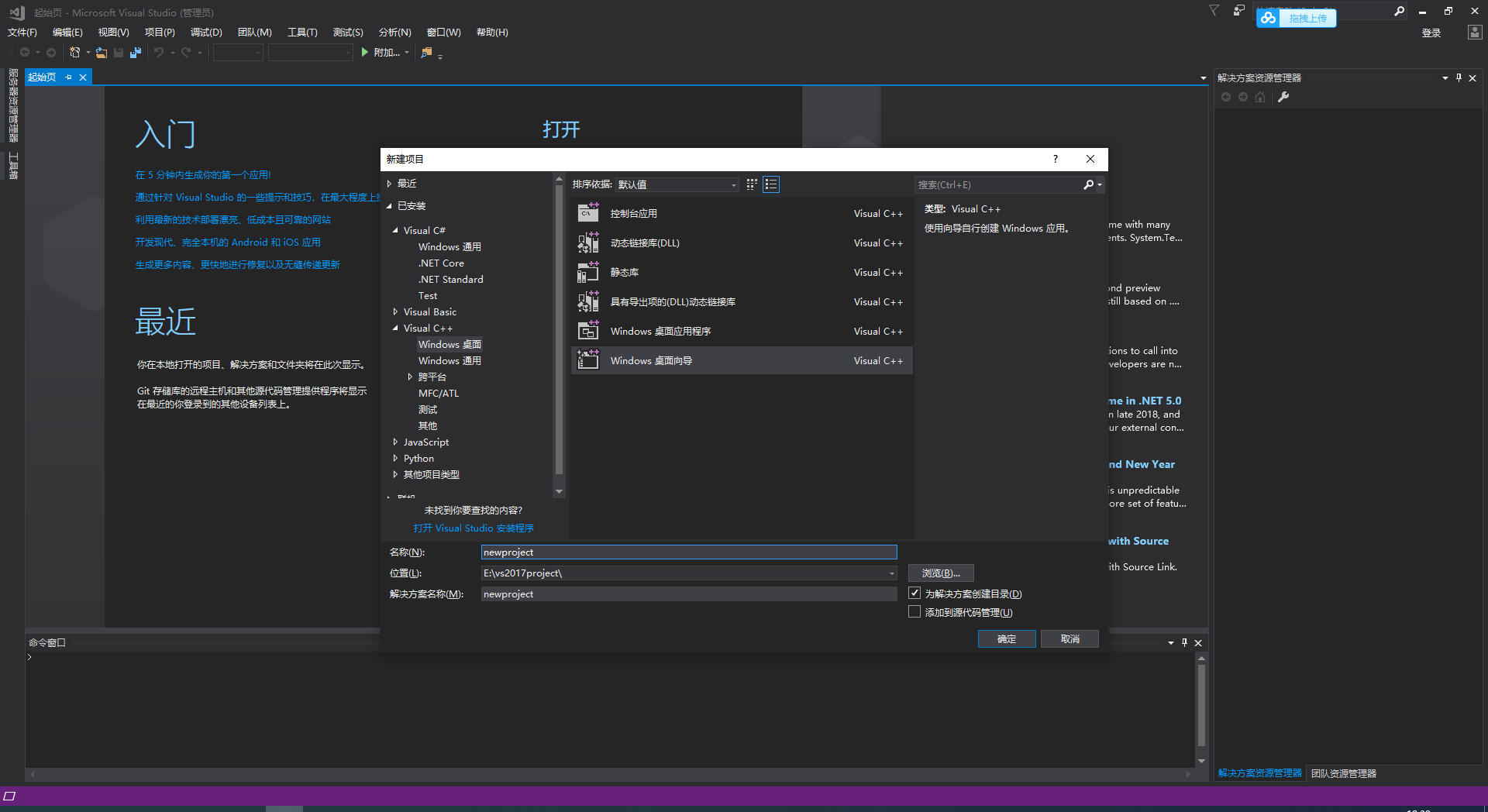
Task: Expand the Python tree node
Action: (395, 458)
